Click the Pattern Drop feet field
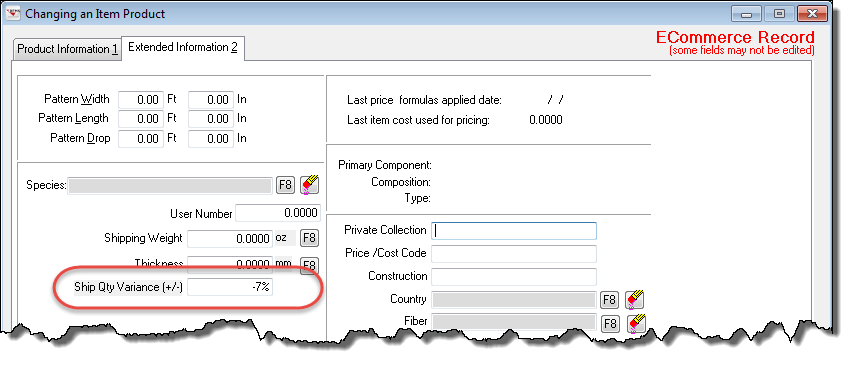 click(x=141, y=139)
